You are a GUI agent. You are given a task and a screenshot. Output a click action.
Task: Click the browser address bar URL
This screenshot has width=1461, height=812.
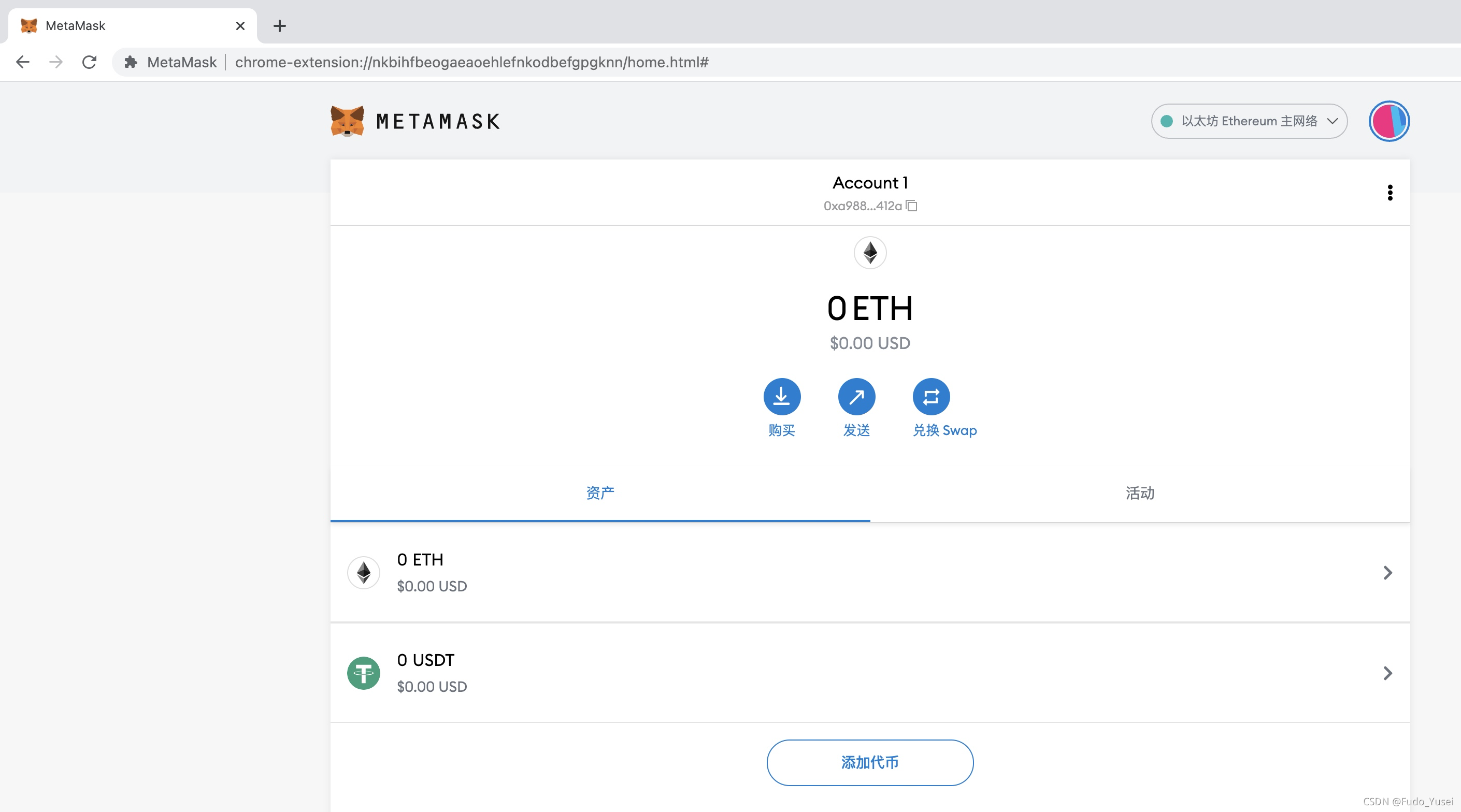tap(472, 62)
